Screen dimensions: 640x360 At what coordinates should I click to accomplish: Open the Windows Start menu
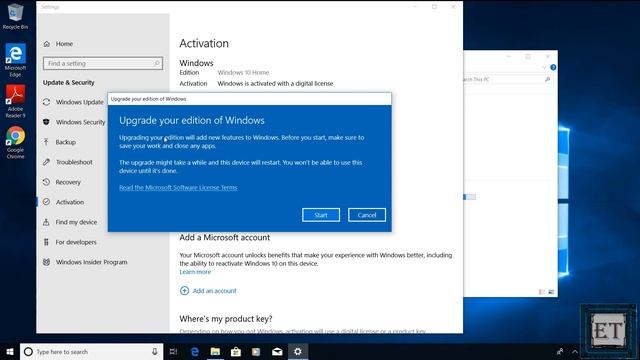coord(10,351)
